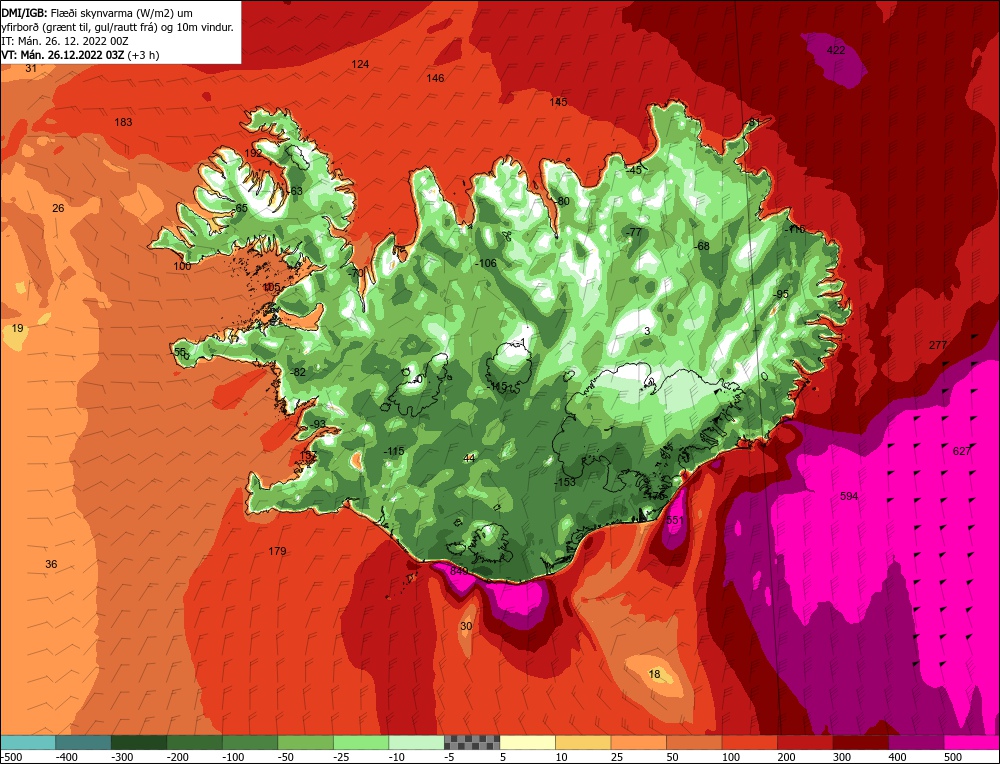Click the flux value -65 on the map
Viewport: 1000px width, 764px height.
239,208
